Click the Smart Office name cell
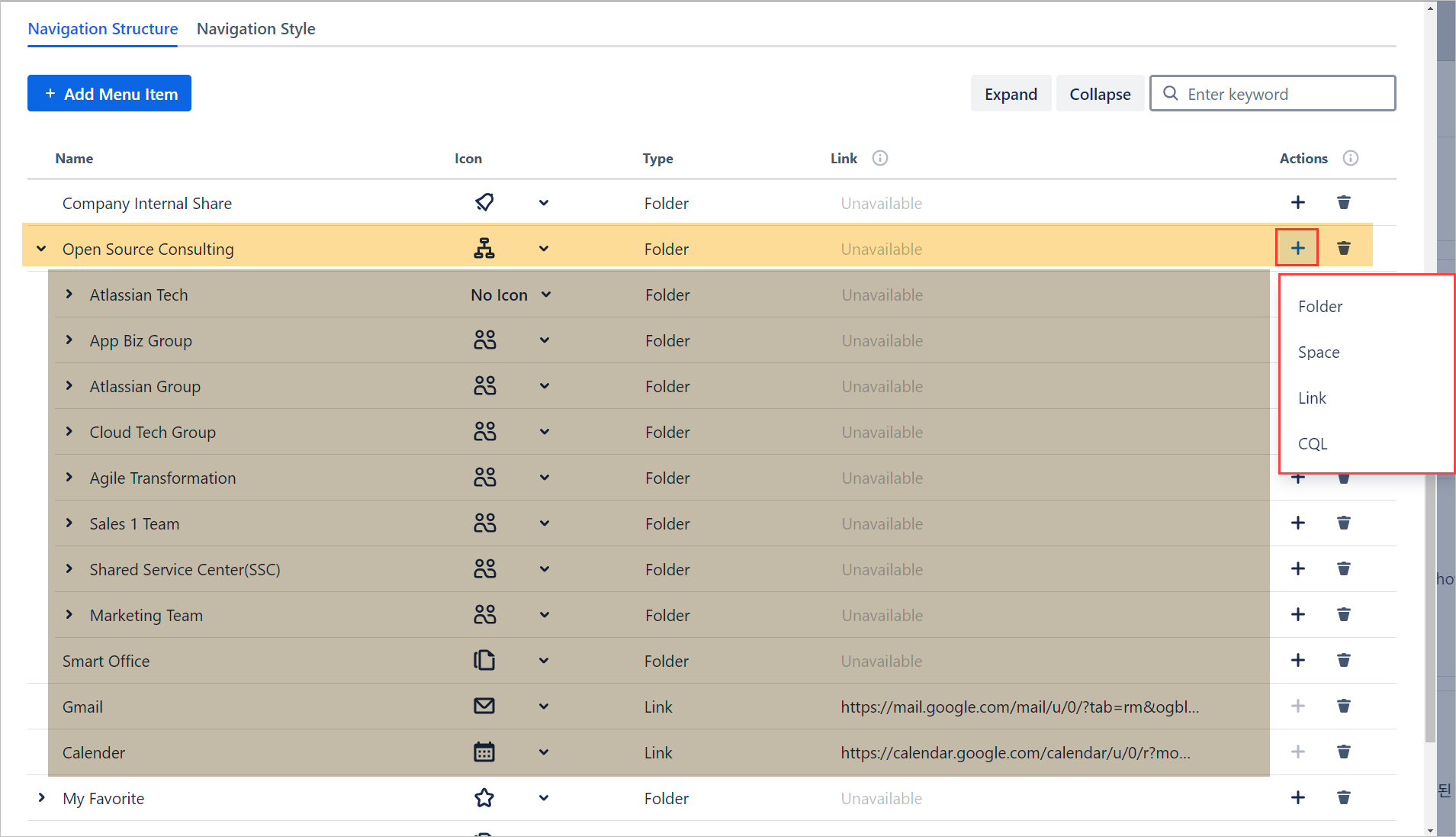1456x837 pixels. coord(106,661)
